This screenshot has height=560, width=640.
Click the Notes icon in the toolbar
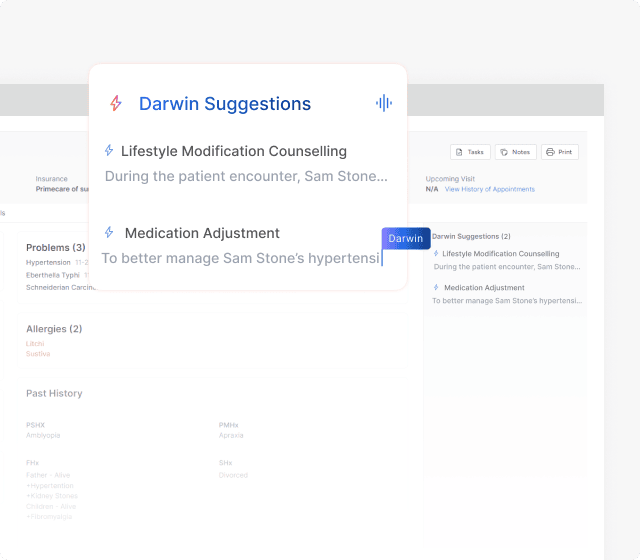[x=504, y=152]
